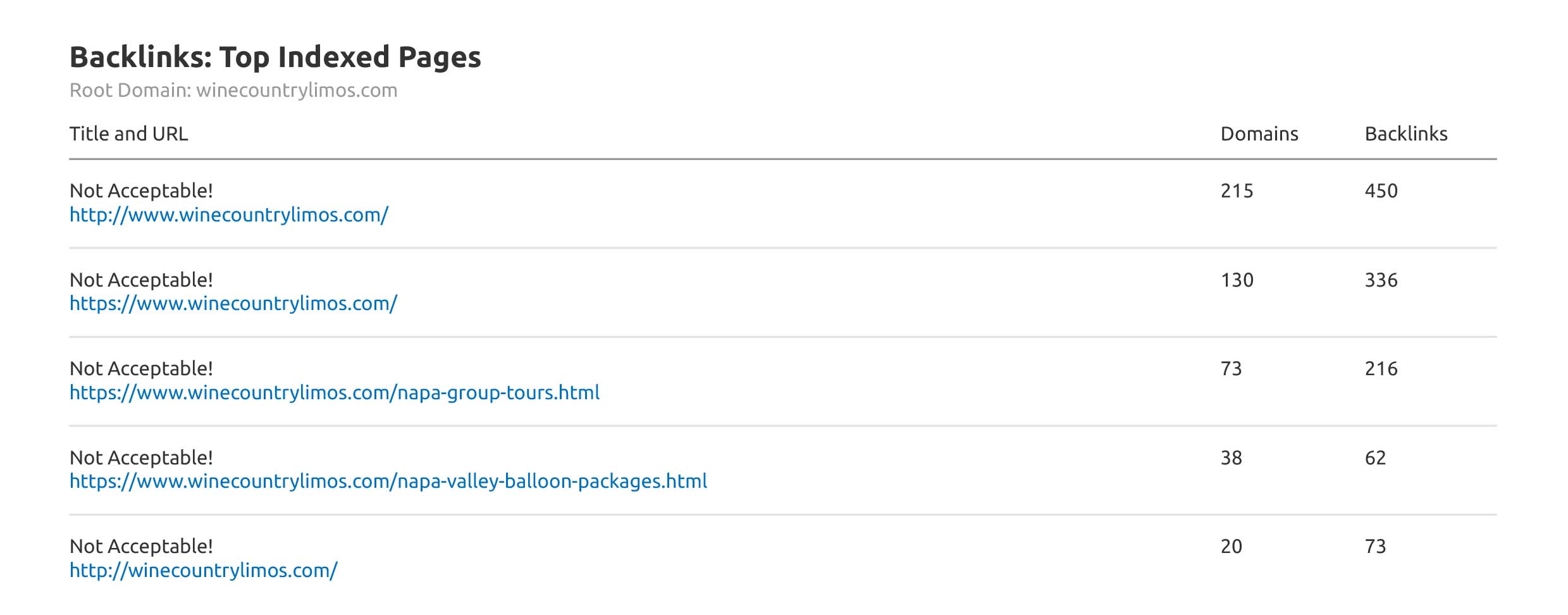Image resolution: width=1568 pixels, height=615 pixels.
Task: Select the 216 backlinks value
Action: click(1381, 369)
